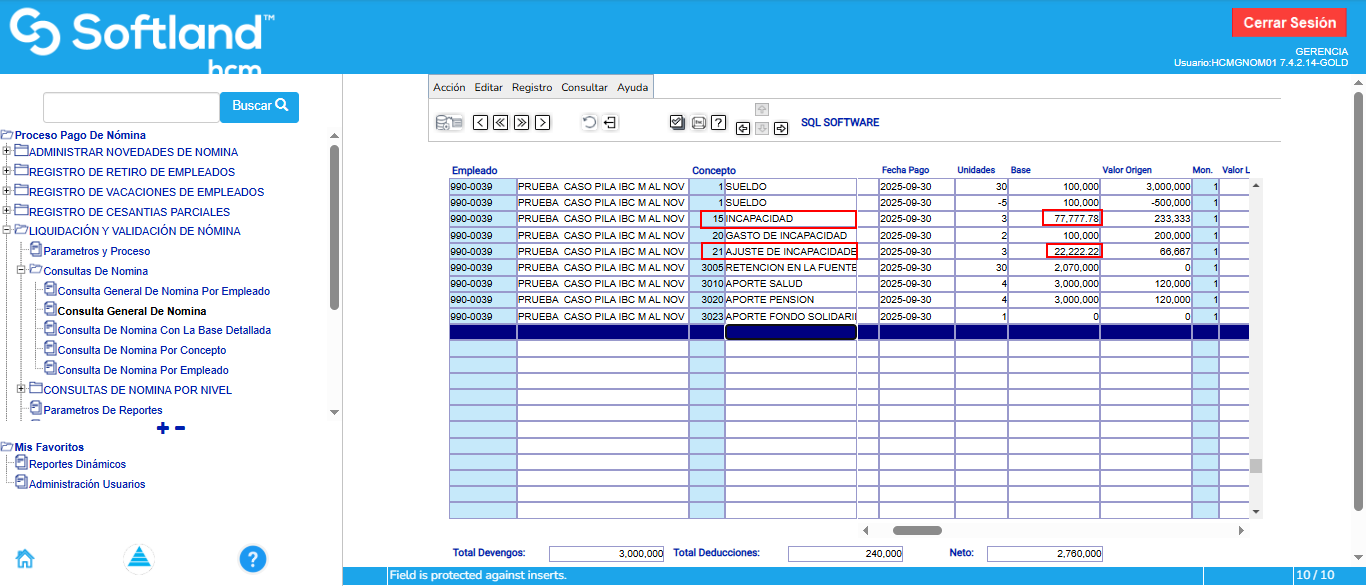The height and width of the screenshot is (586, 1366).
Task: Click the database query icon in toolbar
Action: click(x=449, y=123)
